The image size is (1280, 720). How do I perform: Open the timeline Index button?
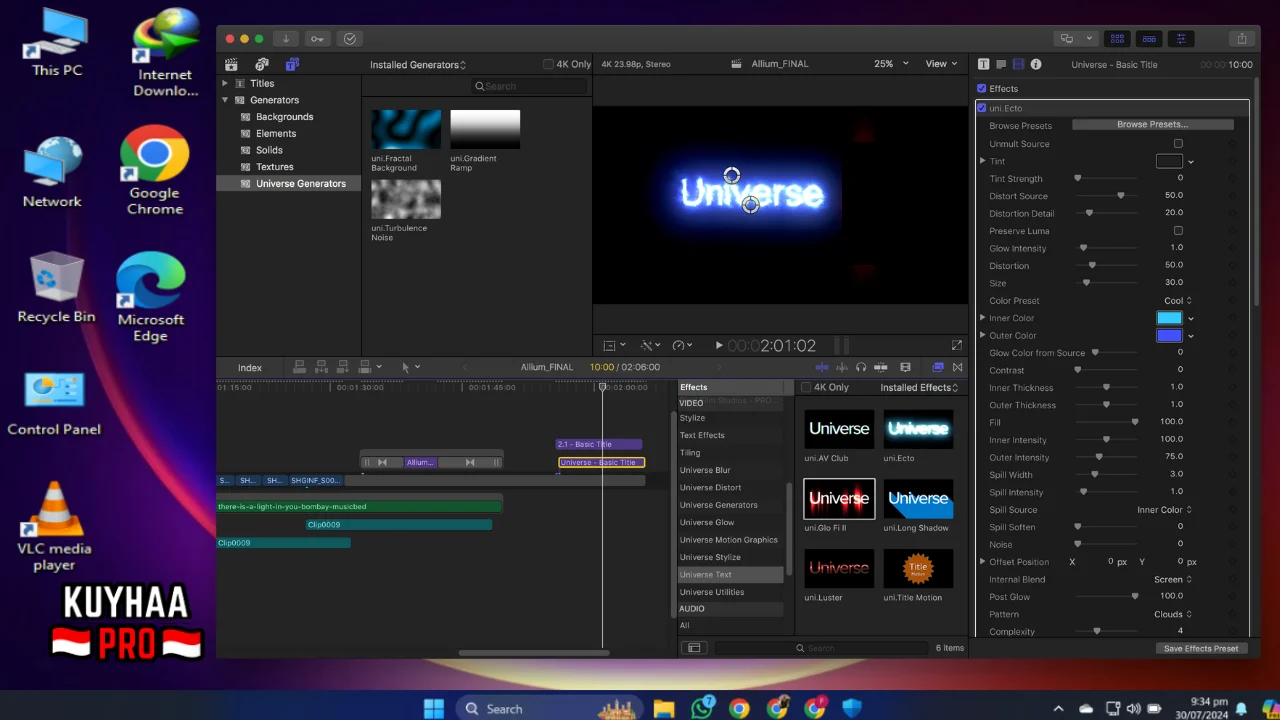[250, 368]
